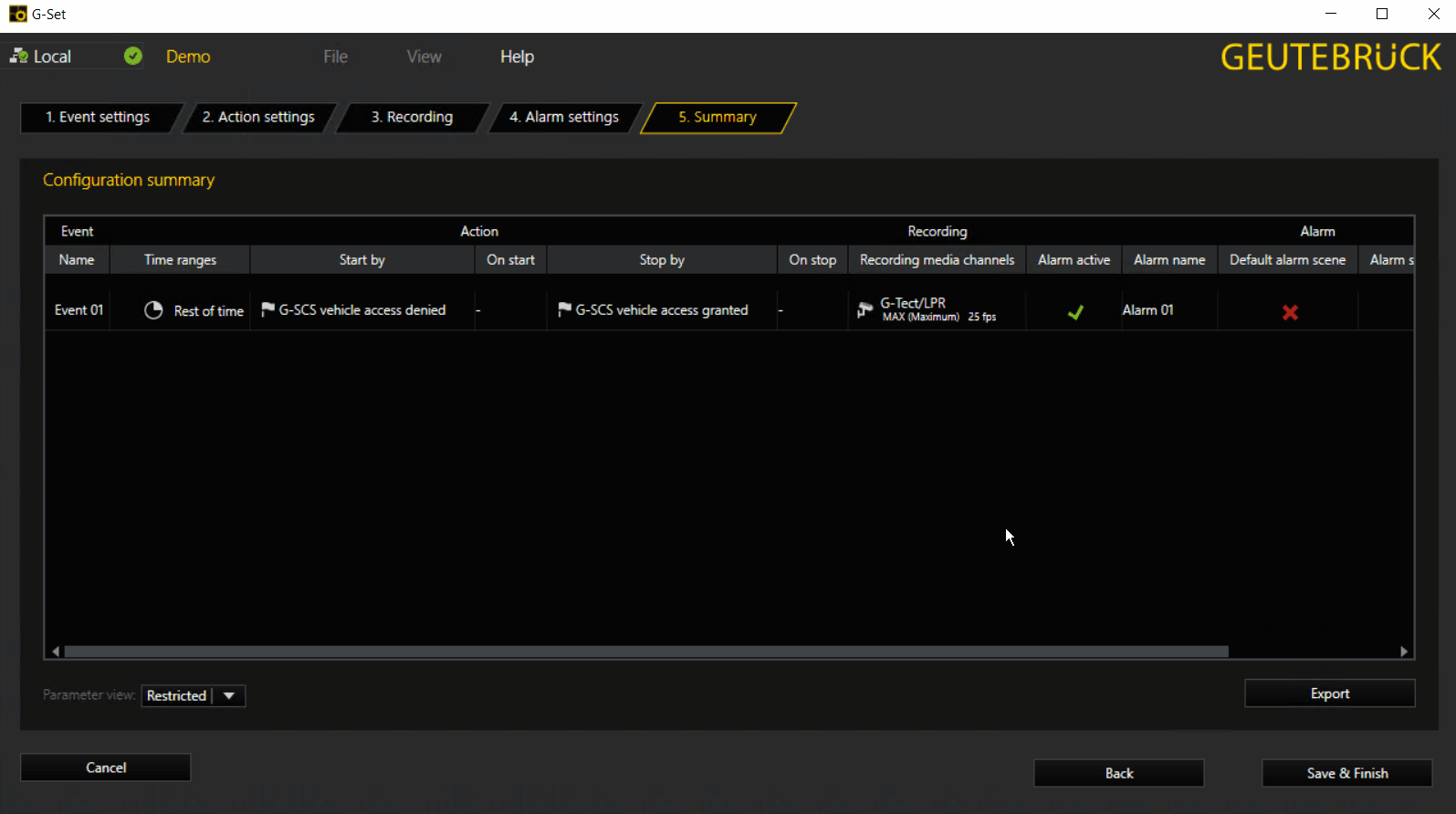Image resolution: width=1456 pixels, height=814 pixels.
Task: Click the Demo label
Action: (188, 57)
